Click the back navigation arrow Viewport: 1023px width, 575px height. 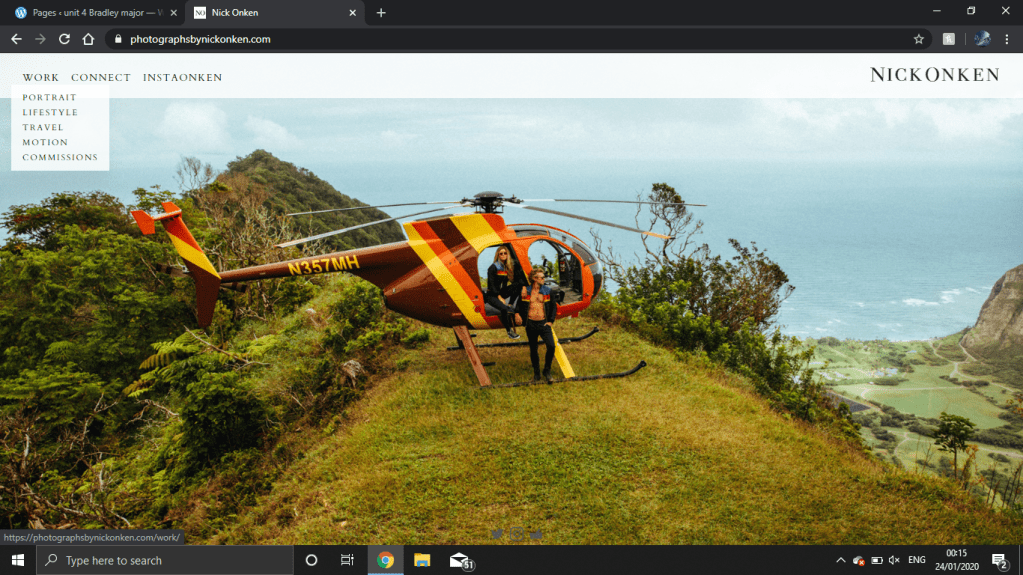tap(16, 39)
